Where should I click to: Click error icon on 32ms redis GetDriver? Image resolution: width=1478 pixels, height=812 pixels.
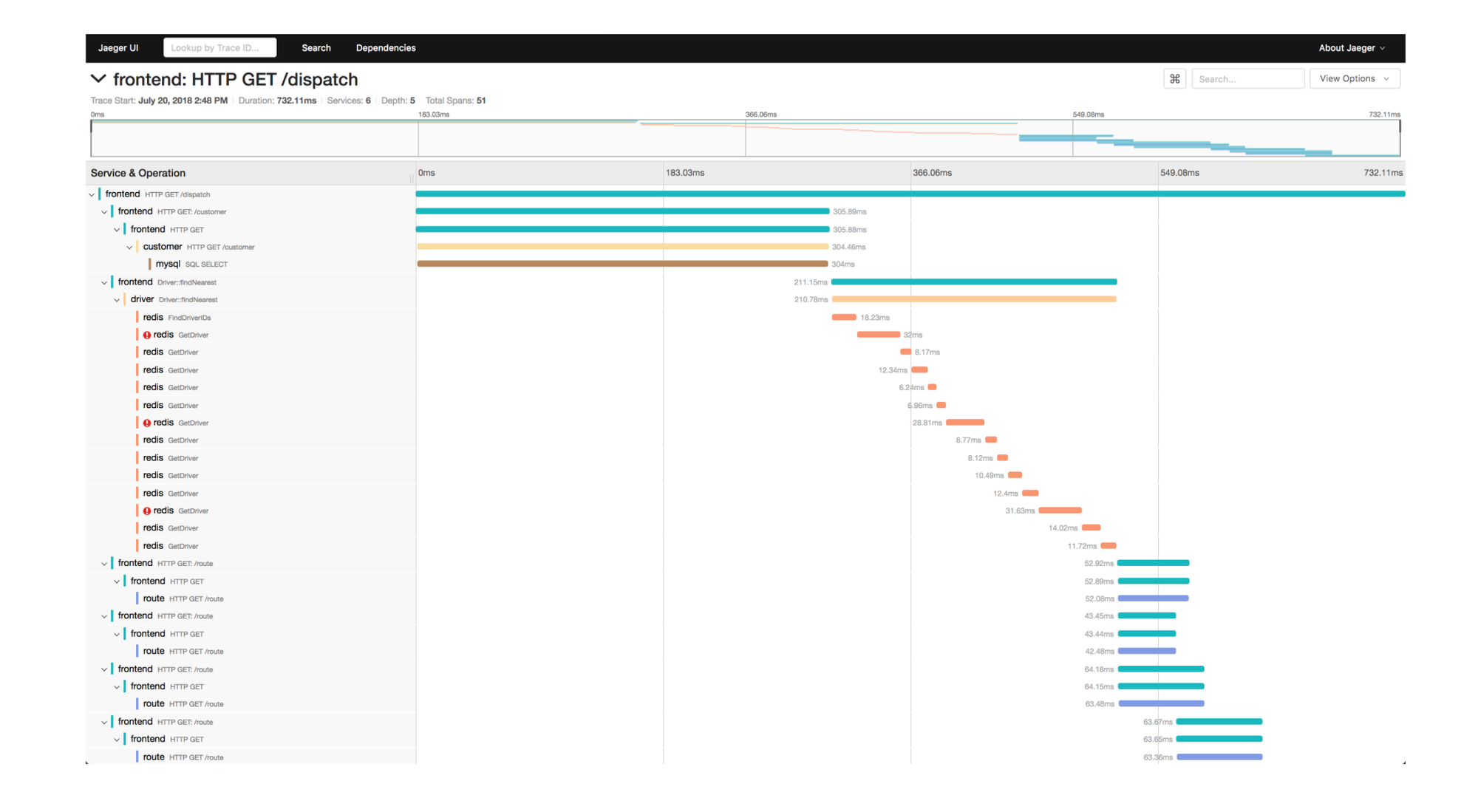coord(147,335)
